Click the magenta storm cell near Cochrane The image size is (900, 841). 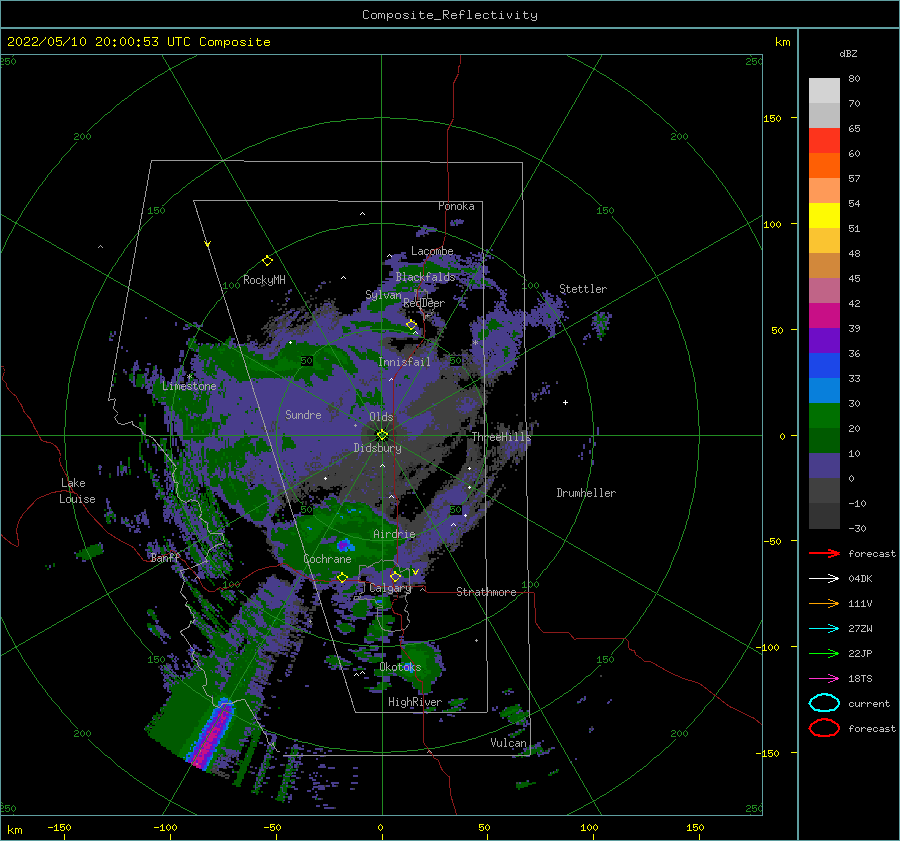(343, 544)
